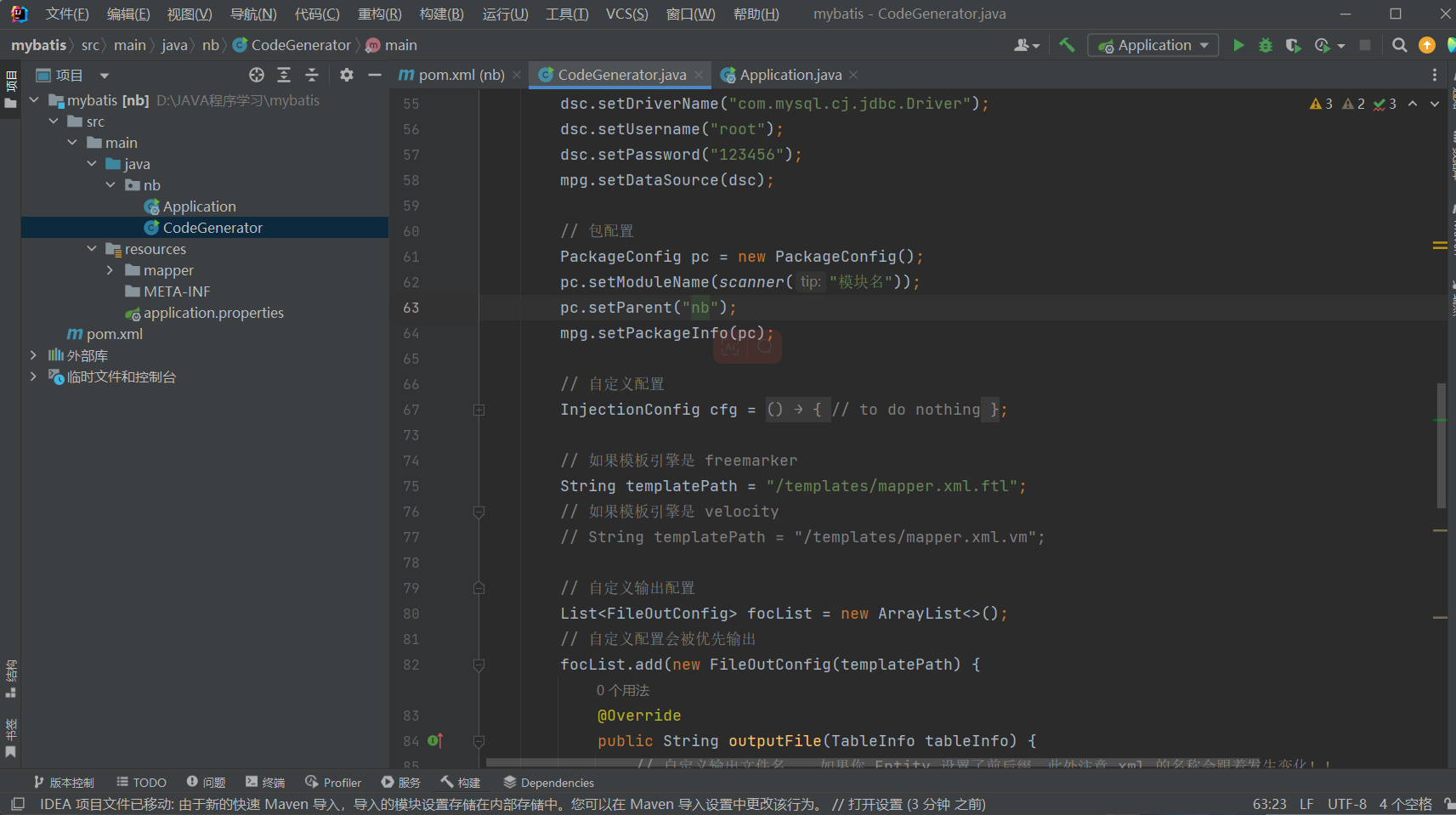This screenshot has width=1456, height=815.
Task: Open the Application run configuration dropdown
Action: coord(1153,45)
